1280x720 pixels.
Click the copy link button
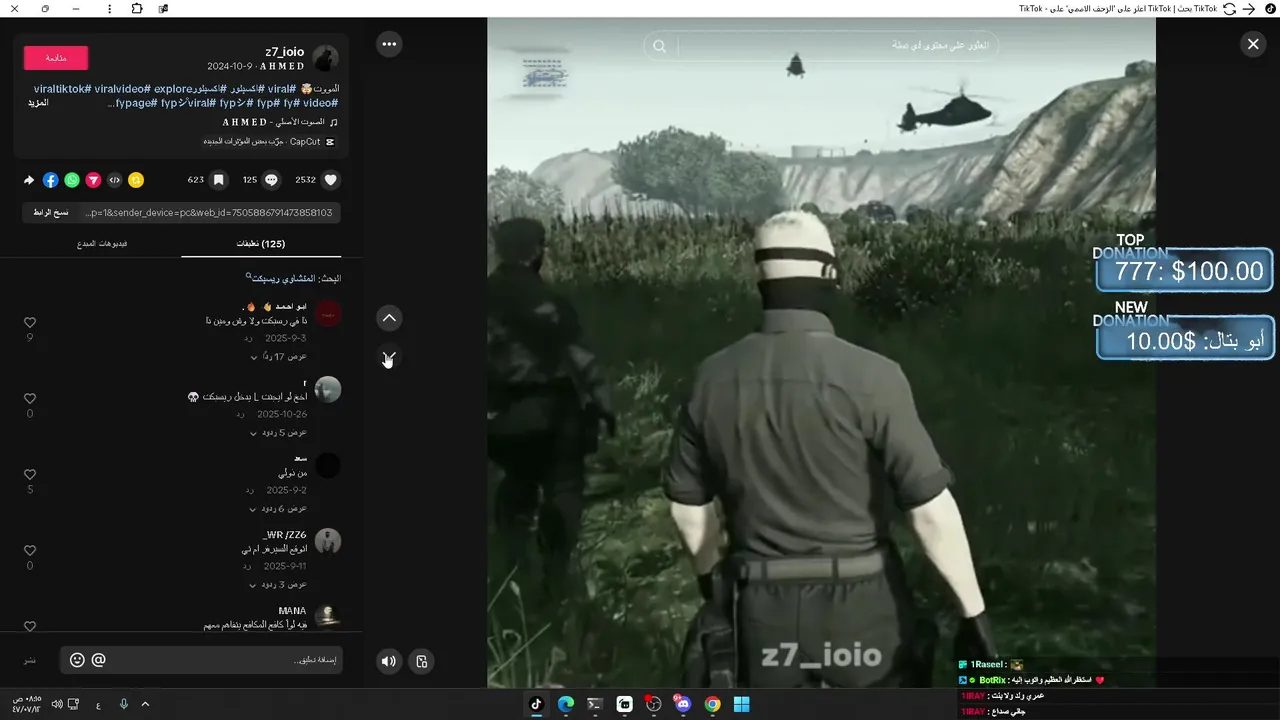50,213
